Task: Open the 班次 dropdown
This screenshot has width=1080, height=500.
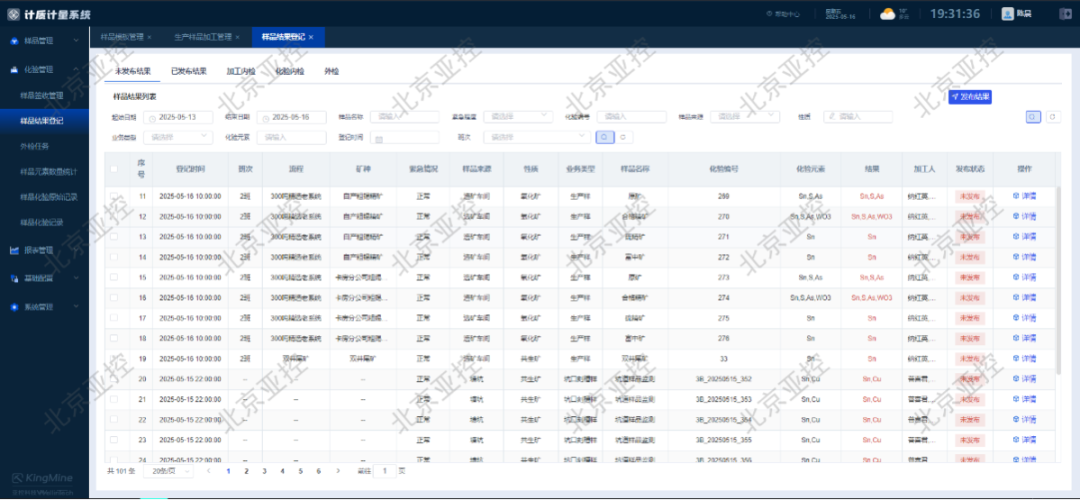Action: [x=537, y=137]
